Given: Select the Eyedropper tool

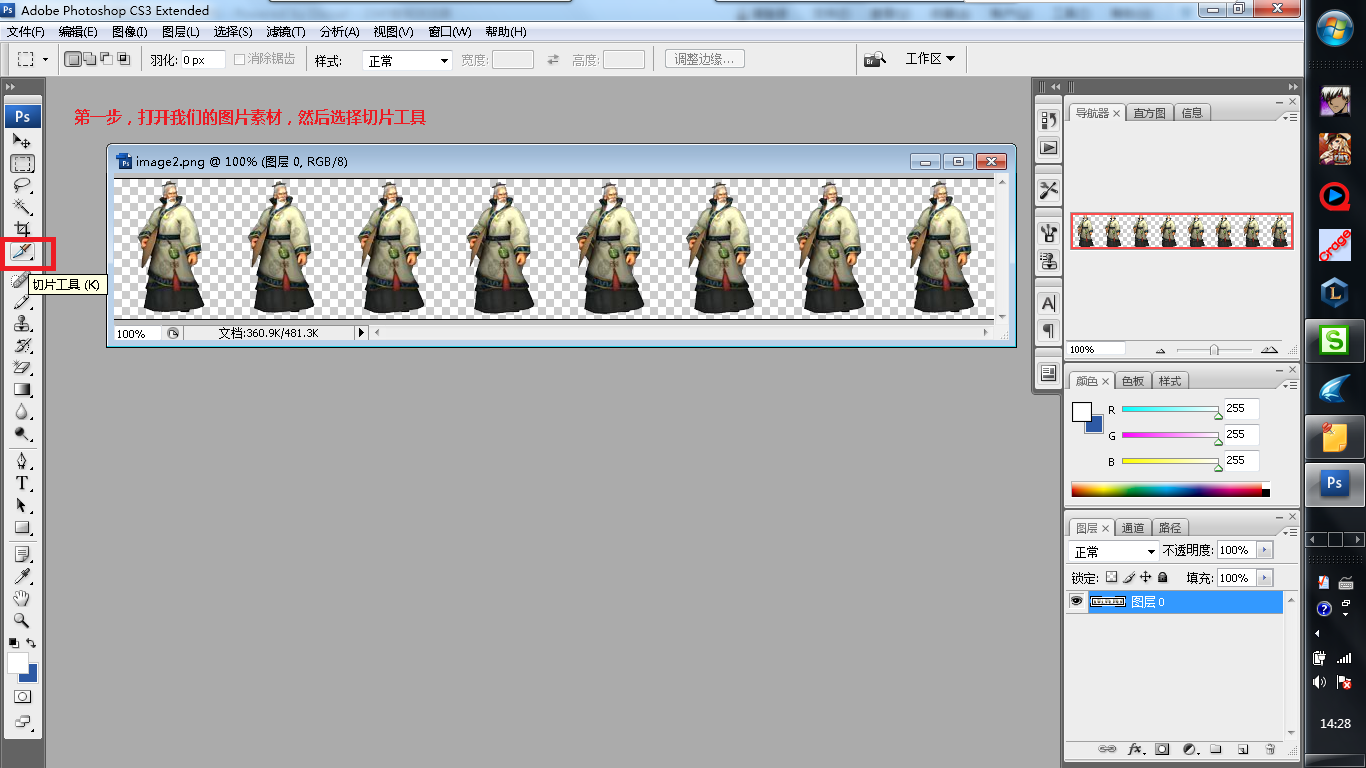Looking at the screenshot, I should [22, 577].
